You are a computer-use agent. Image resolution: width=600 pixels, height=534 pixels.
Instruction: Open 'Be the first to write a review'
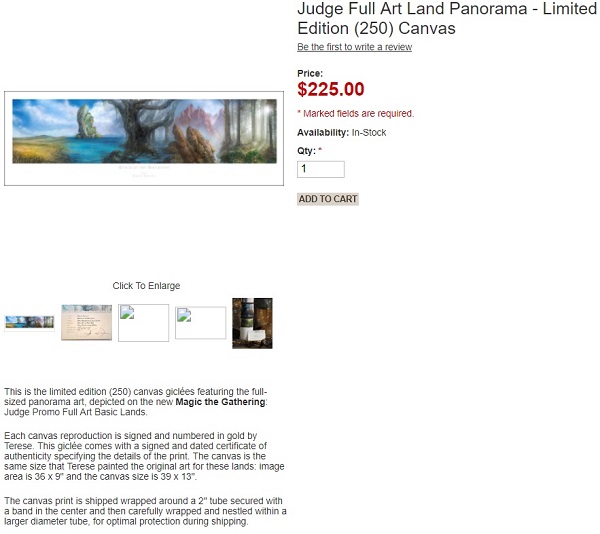click(x=354, y=47)
